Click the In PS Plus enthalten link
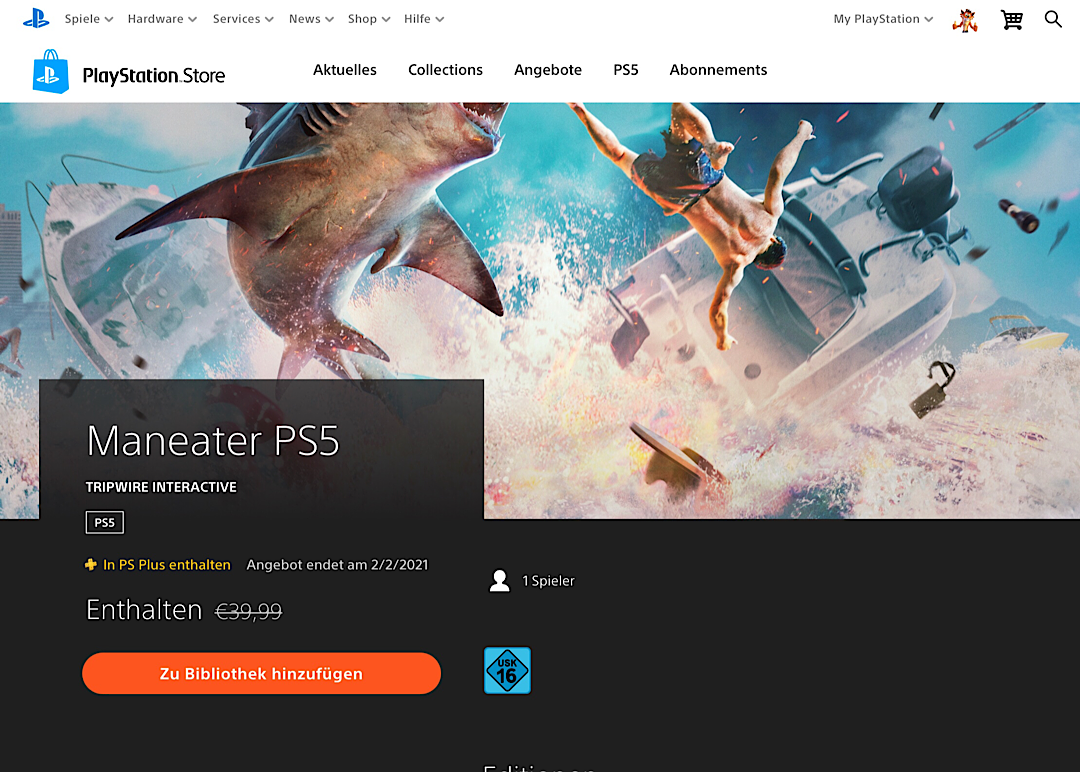 pos(167,565)
